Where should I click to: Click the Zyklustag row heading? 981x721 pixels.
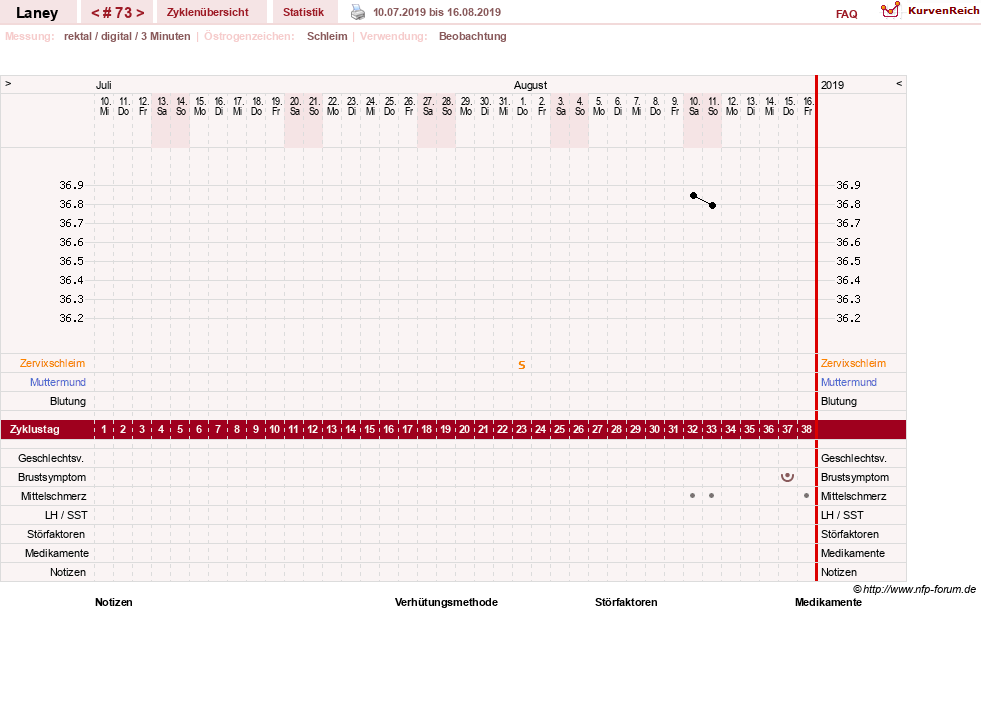click(34, 429)
